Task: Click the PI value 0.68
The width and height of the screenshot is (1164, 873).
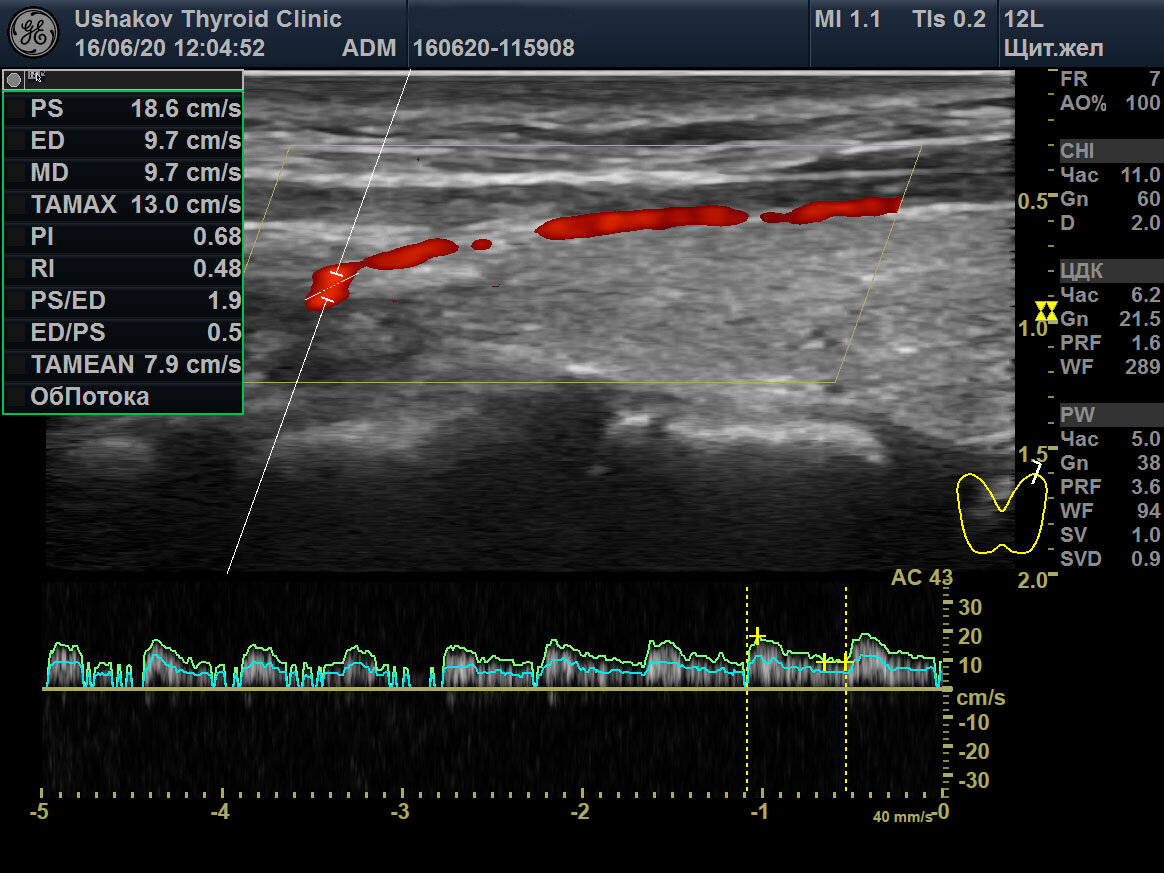Action: point(217,237)
